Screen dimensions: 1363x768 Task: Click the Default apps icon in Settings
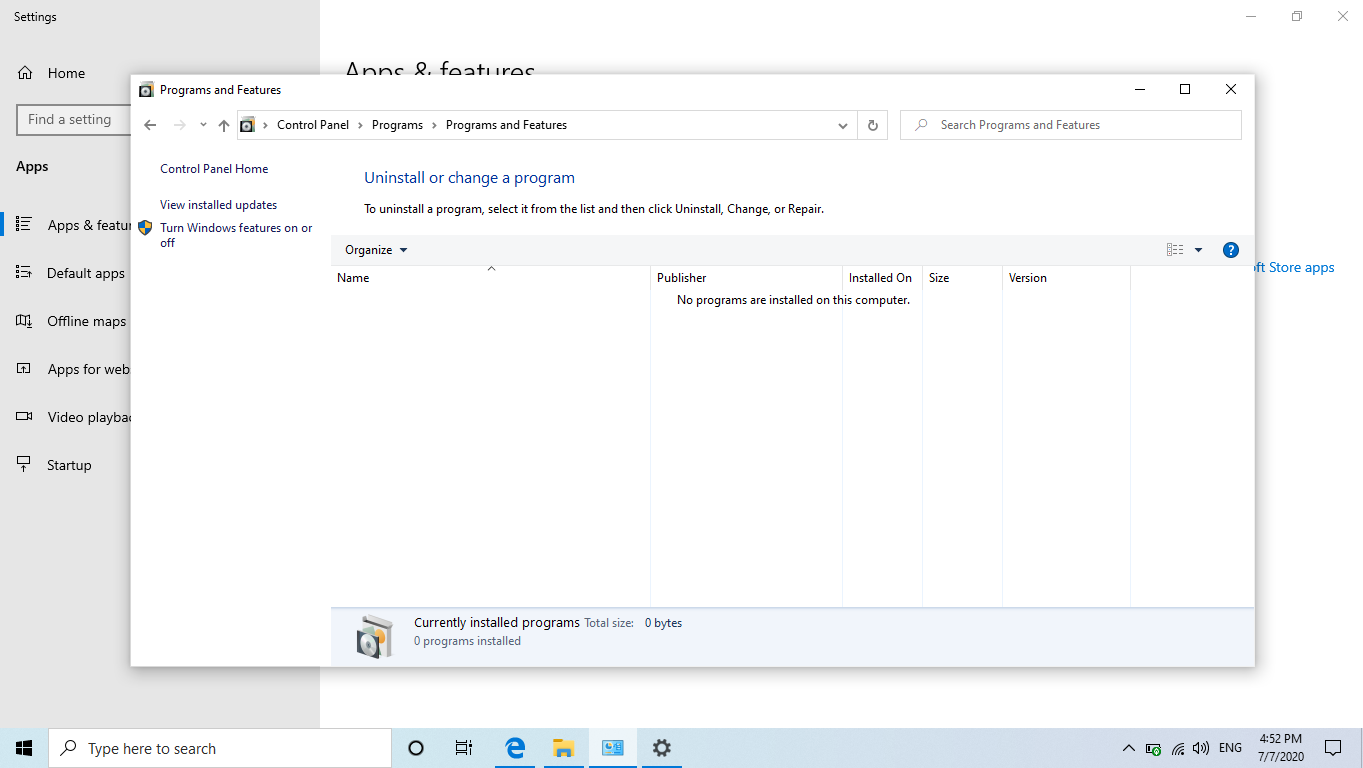tap(24, 272)
